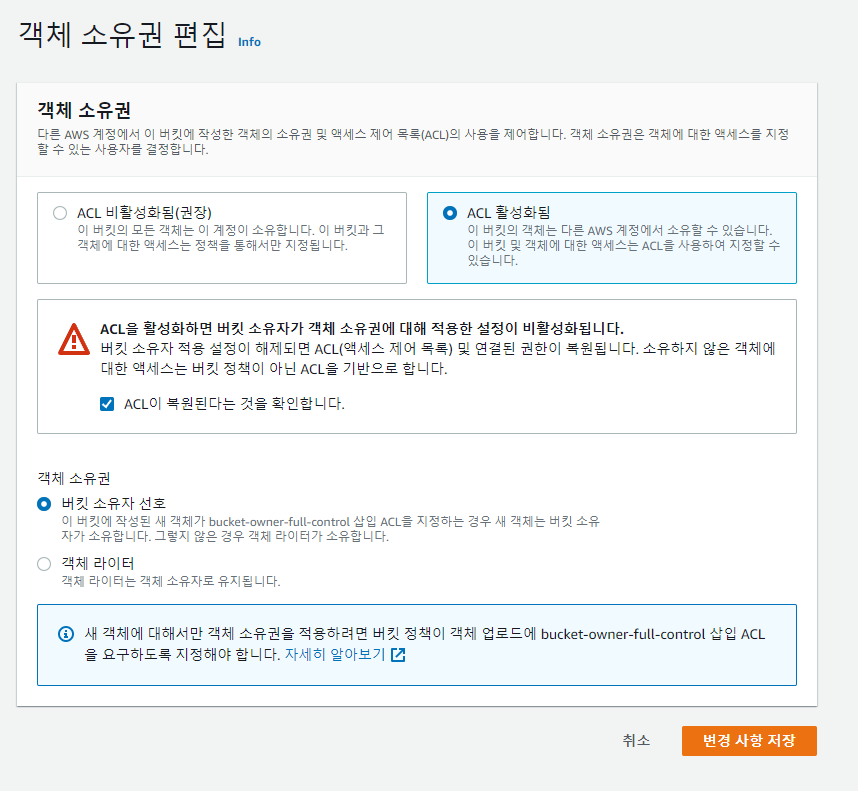The height and width of the screenshot is (791, 858).
Task: Click the 객체 소유권 panel heading
Action: [84, 110]
